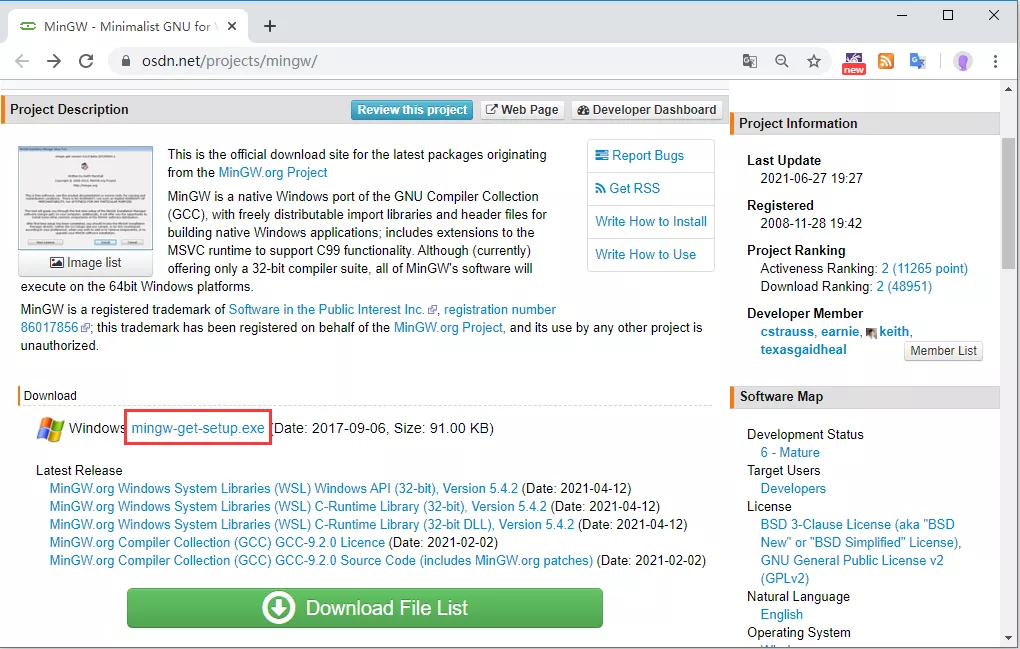
Task: Click the Windows logo icon beside the download
Action: pyautogui.click(x=50, y=429)
